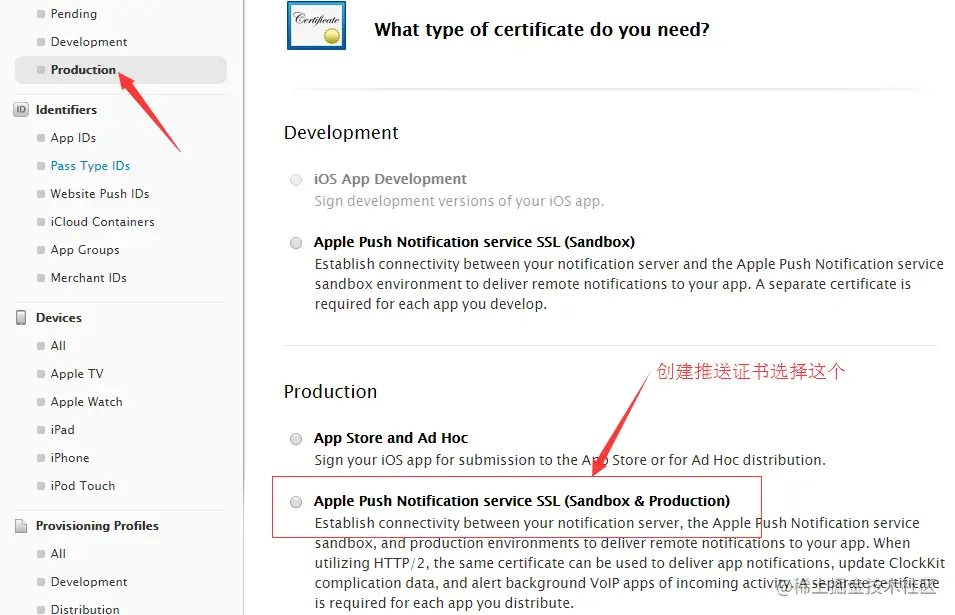The width and height of the screenshot is (955, 615).
Task: Open iCloud Containers in sidebar
Action: [102, 222]
